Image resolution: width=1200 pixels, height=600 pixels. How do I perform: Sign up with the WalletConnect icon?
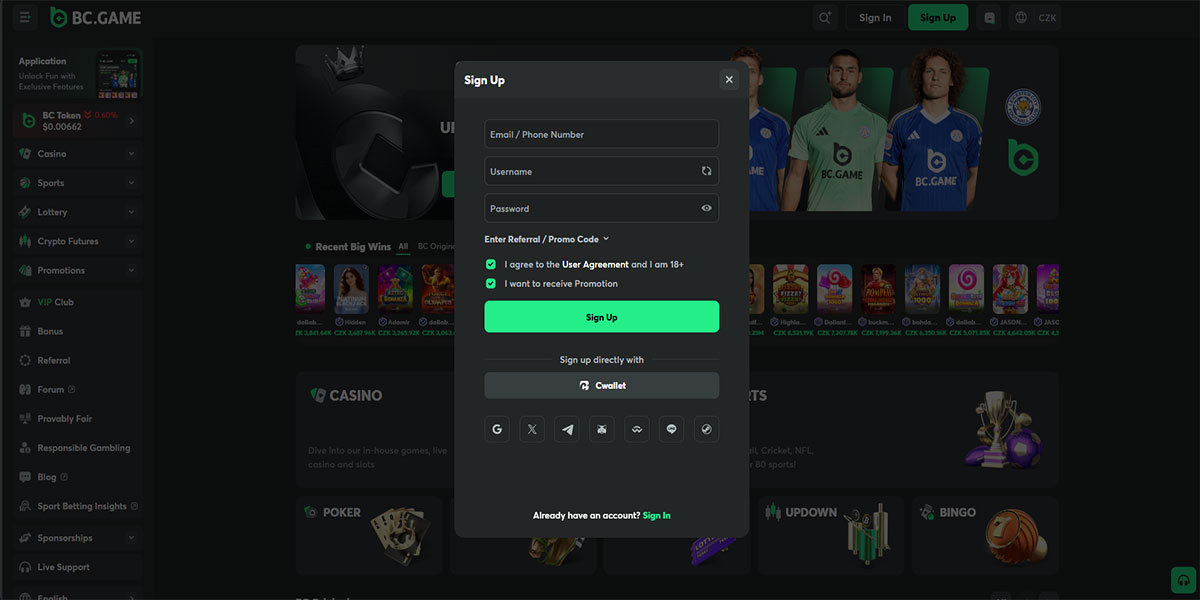click(x=637, y=429)
